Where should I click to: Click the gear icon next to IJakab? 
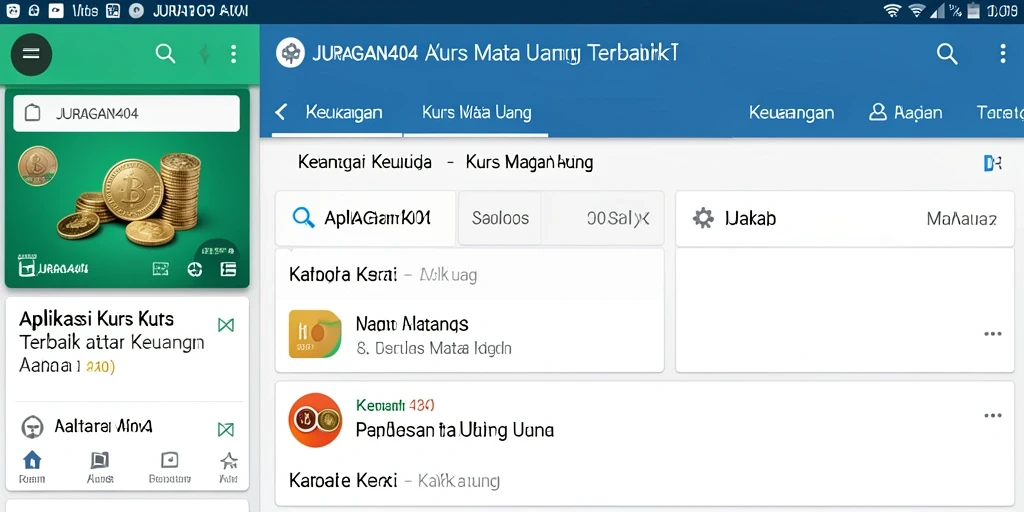pyautogui.click(x=703, y=218)
